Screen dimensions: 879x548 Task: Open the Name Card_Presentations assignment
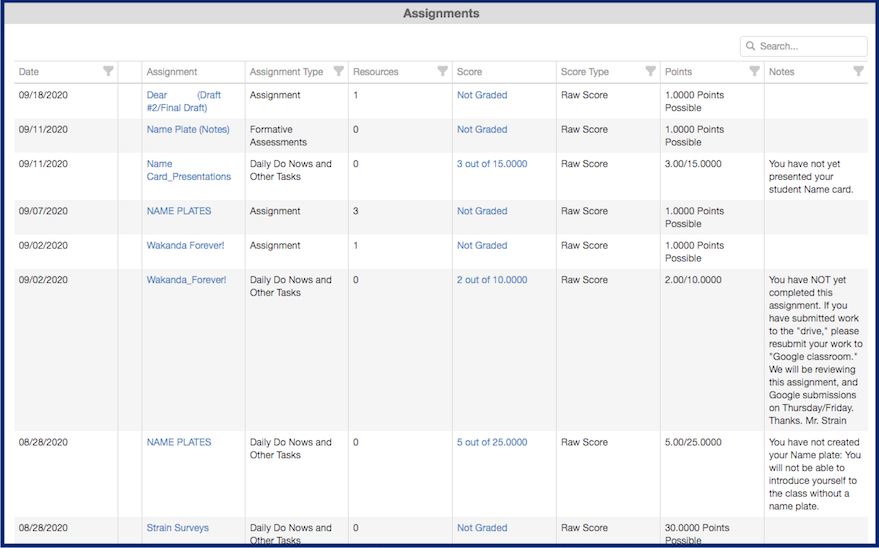click(188, 170)
